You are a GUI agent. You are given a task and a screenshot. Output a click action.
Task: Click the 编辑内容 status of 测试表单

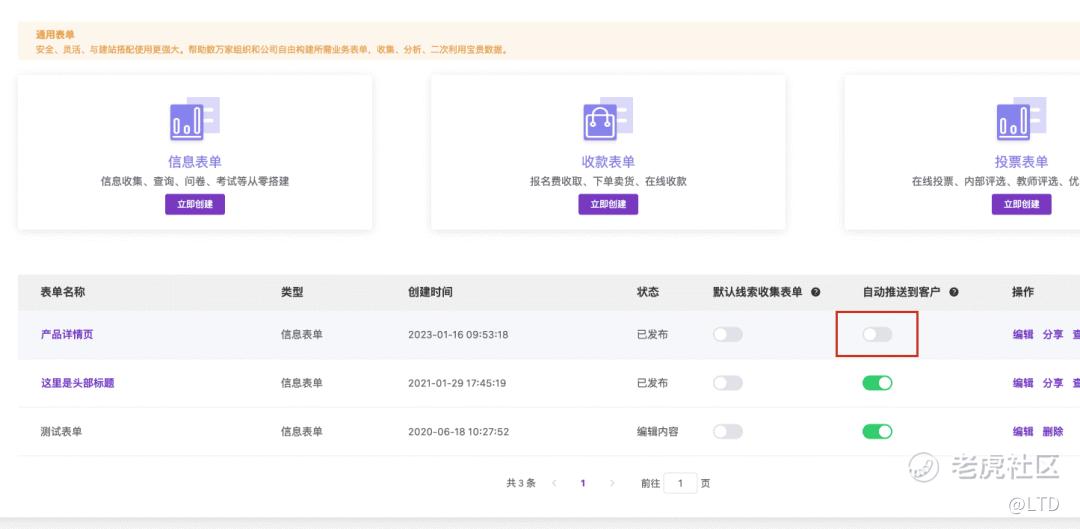pos(658,432)
